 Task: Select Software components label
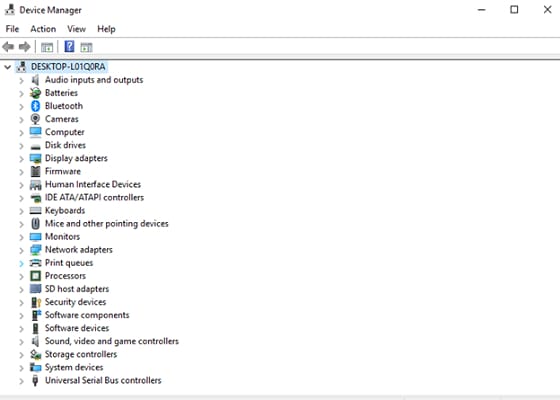click(87, 315)
